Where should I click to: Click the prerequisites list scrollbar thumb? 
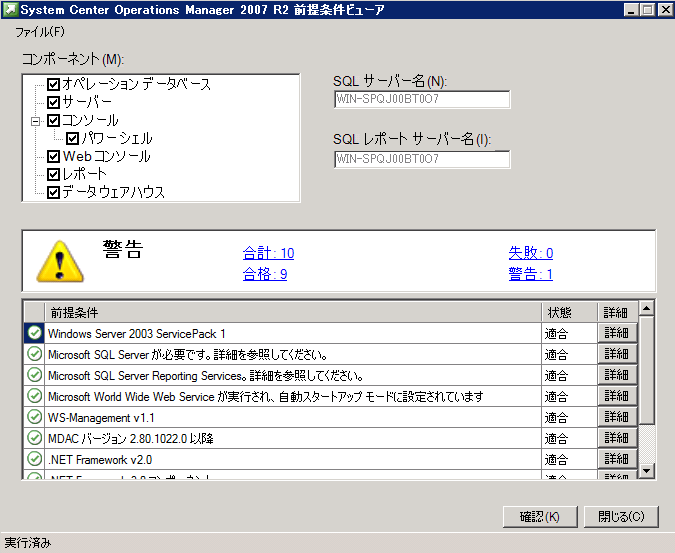coord(646,370)
